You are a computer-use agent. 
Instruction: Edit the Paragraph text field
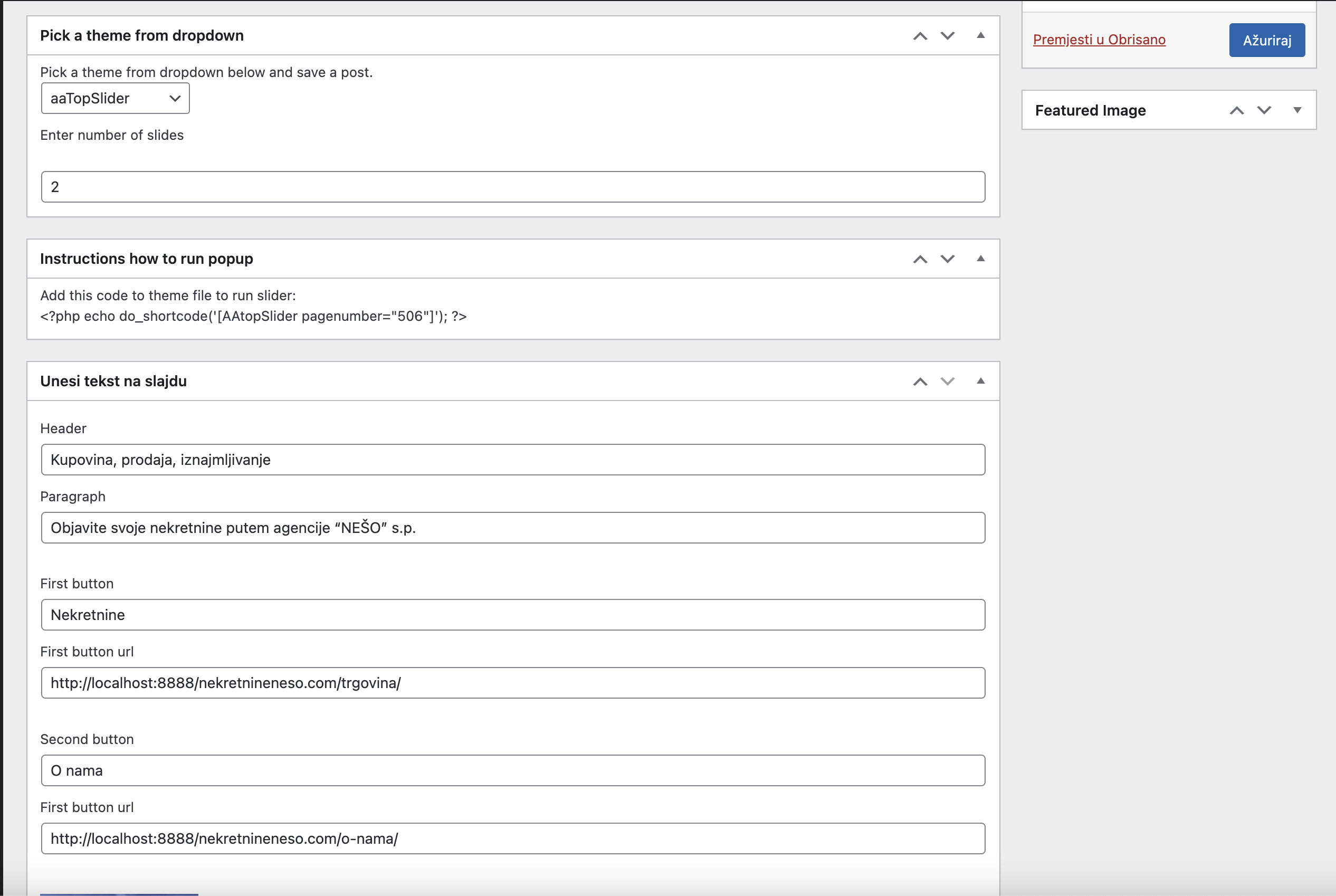pos(512,528)
